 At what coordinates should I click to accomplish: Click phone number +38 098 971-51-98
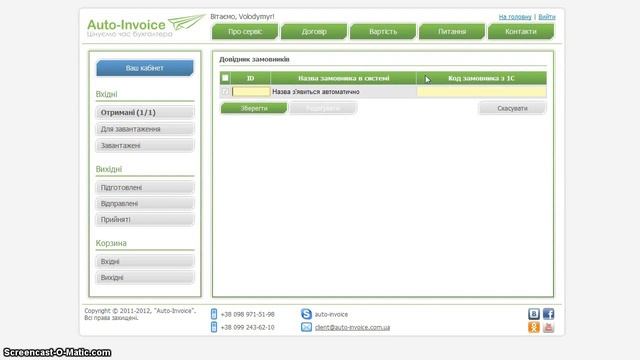pos(247,314)
